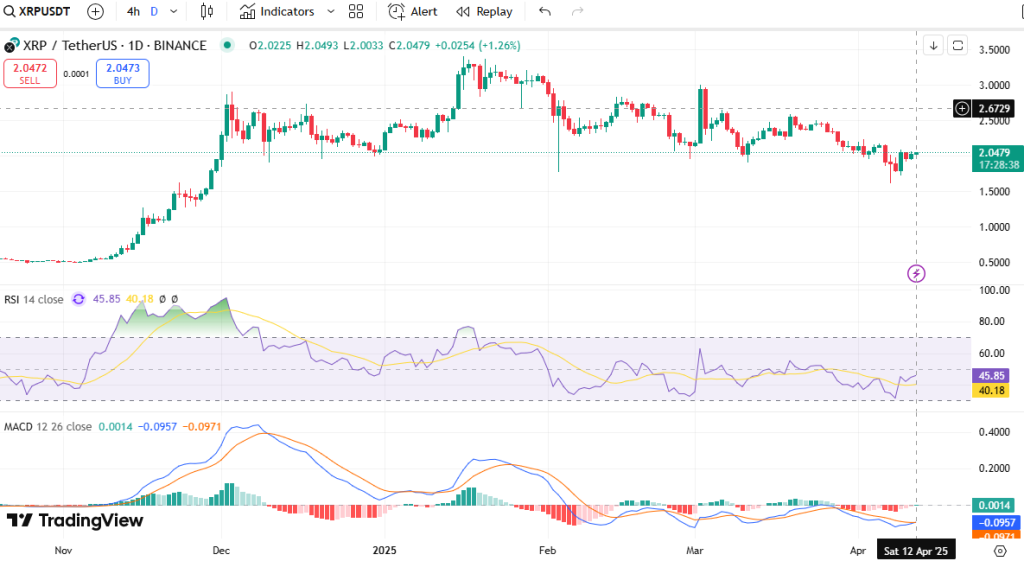Click the maximize chart pane icon

pyautogui.click(x=957, y=45)
